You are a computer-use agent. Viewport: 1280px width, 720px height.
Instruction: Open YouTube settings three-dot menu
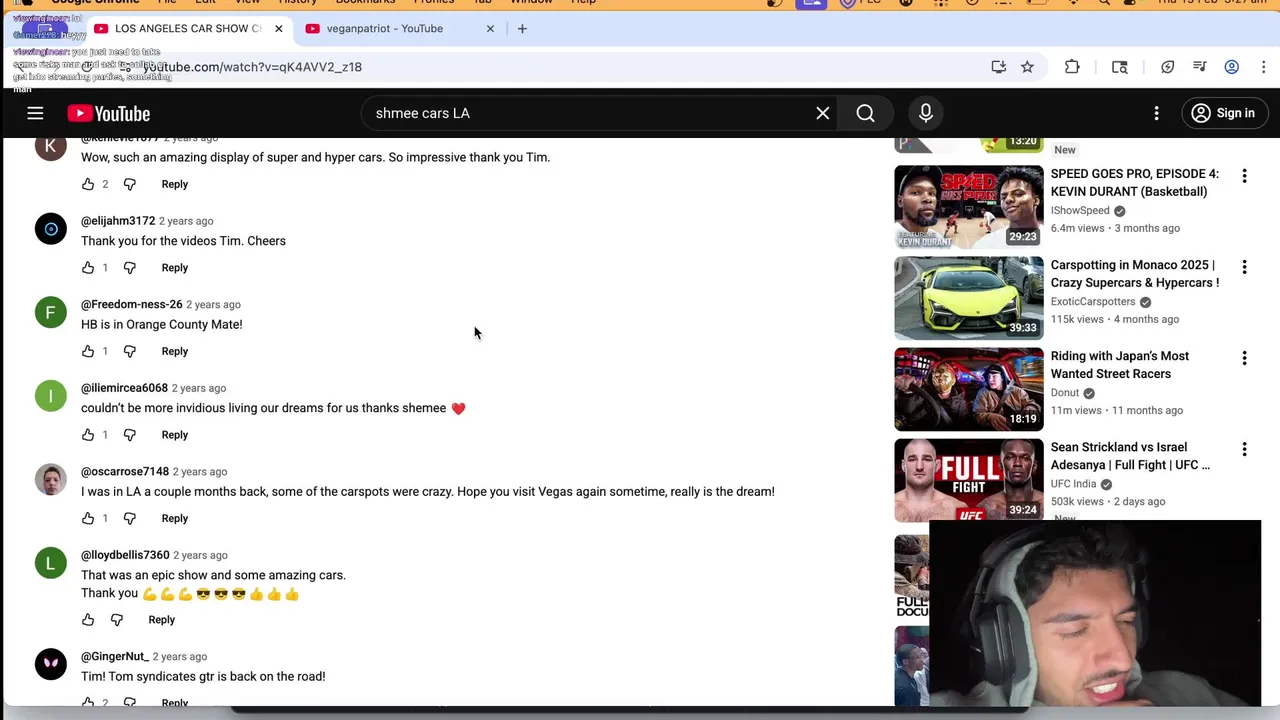[x=1156, y=113]
